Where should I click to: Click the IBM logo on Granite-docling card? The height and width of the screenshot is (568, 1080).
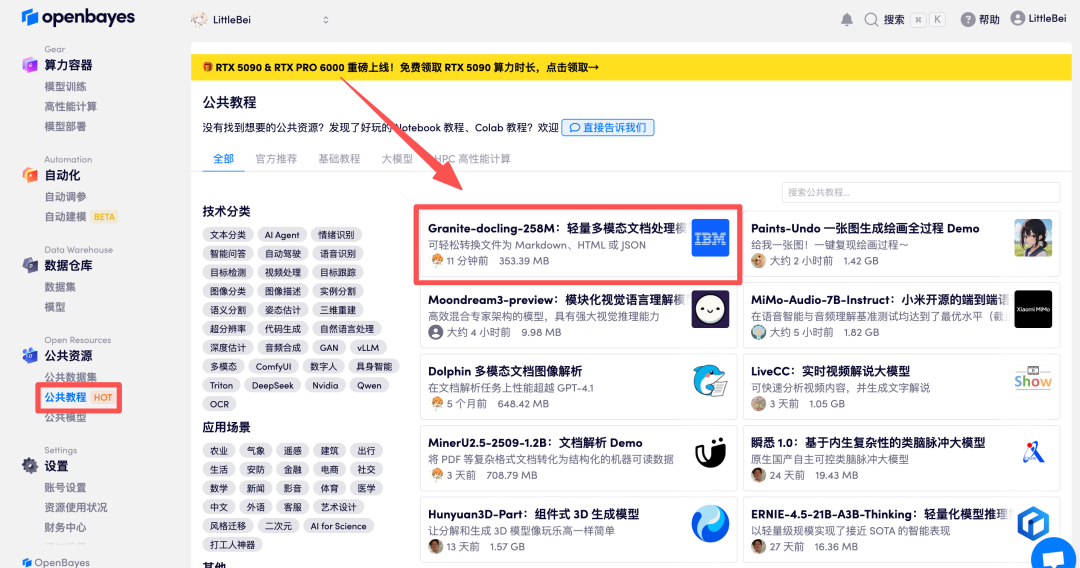tap(710, 238)
